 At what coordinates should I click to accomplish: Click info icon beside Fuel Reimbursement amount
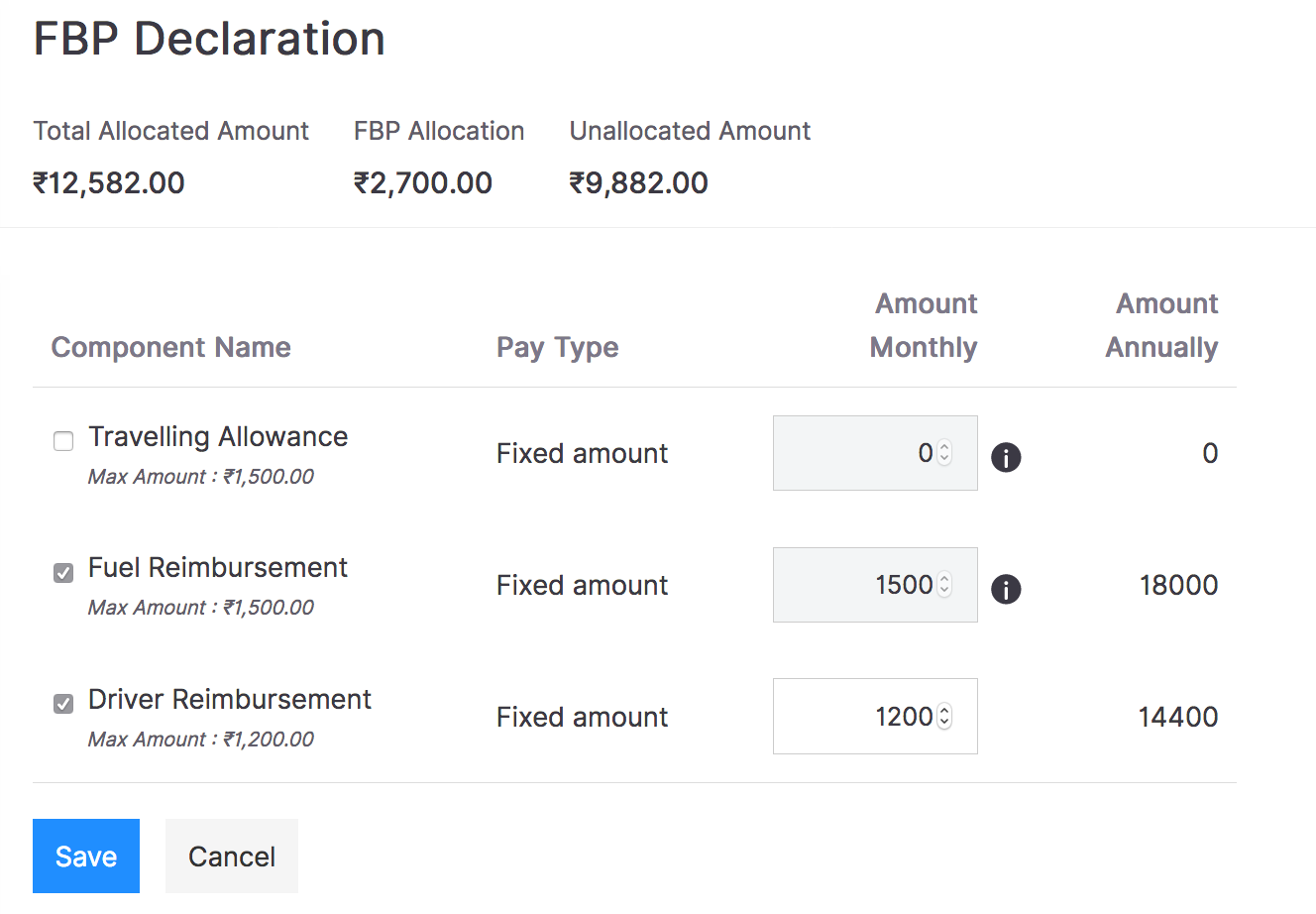coord(1006,590)
